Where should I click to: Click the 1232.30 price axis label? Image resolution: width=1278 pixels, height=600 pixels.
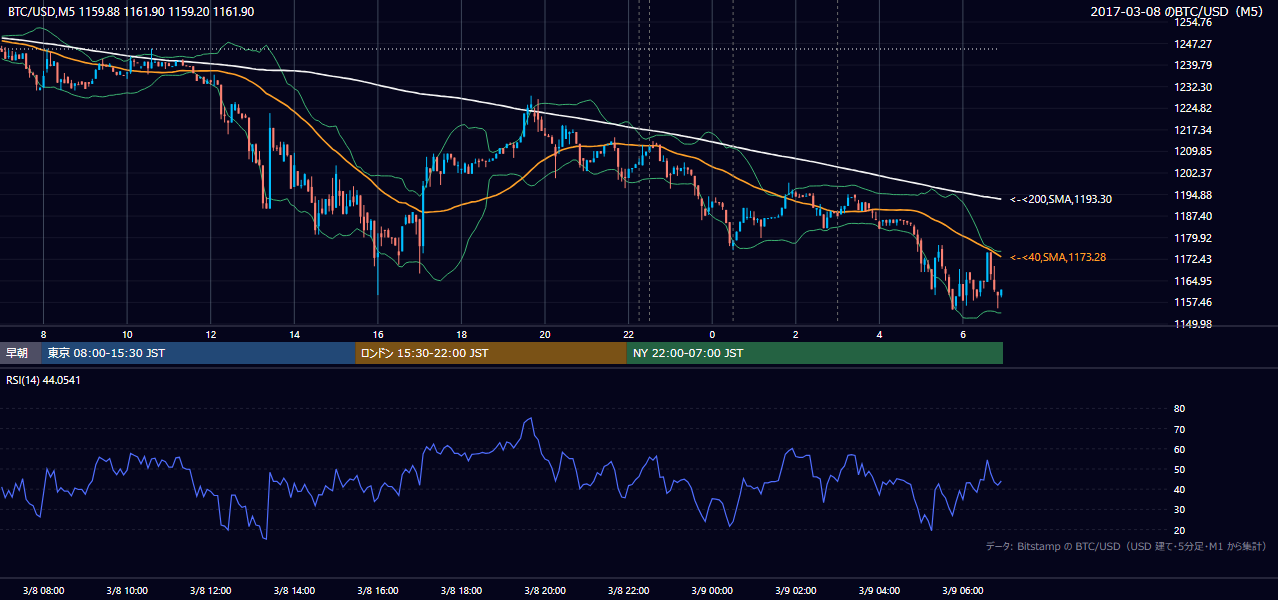point(1193,87)
